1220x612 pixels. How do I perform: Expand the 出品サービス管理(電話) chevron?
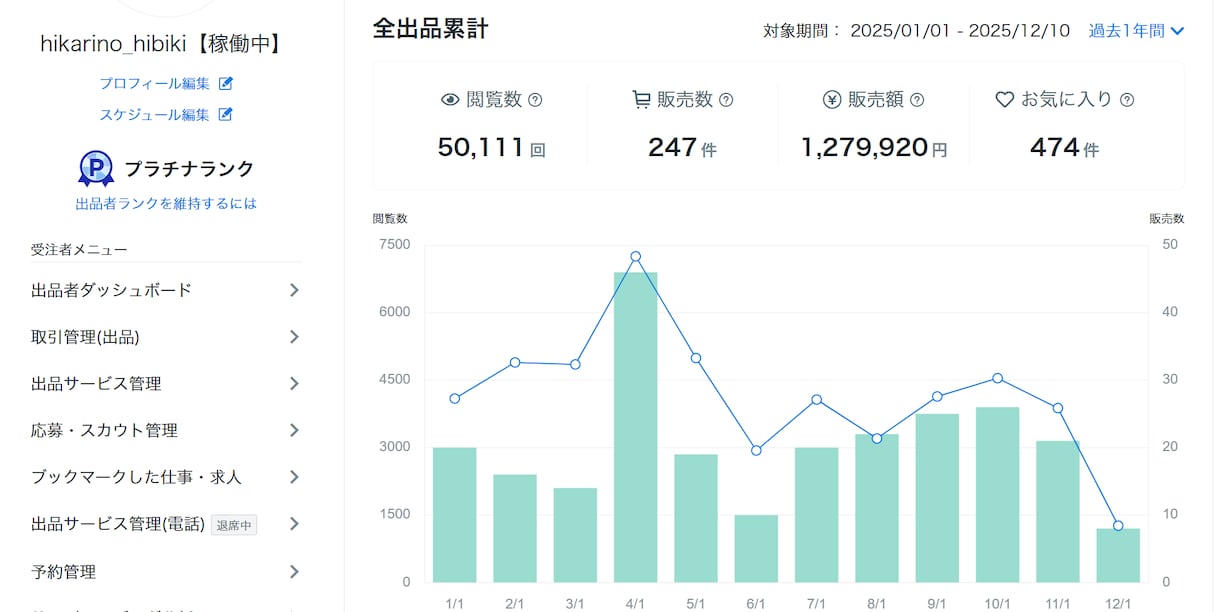click(294, 524)
